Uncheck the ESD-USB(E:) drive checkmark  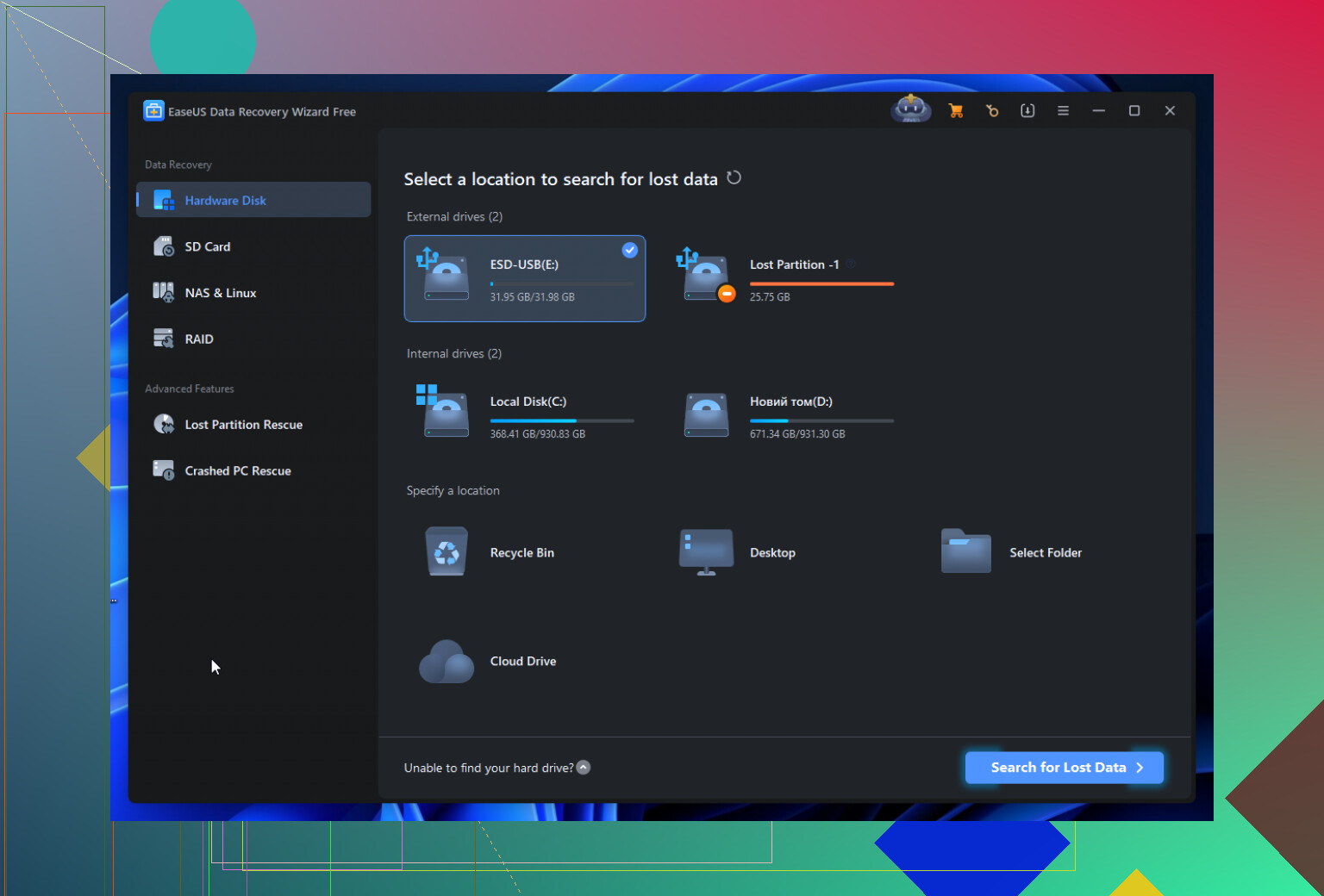[630, 250]
